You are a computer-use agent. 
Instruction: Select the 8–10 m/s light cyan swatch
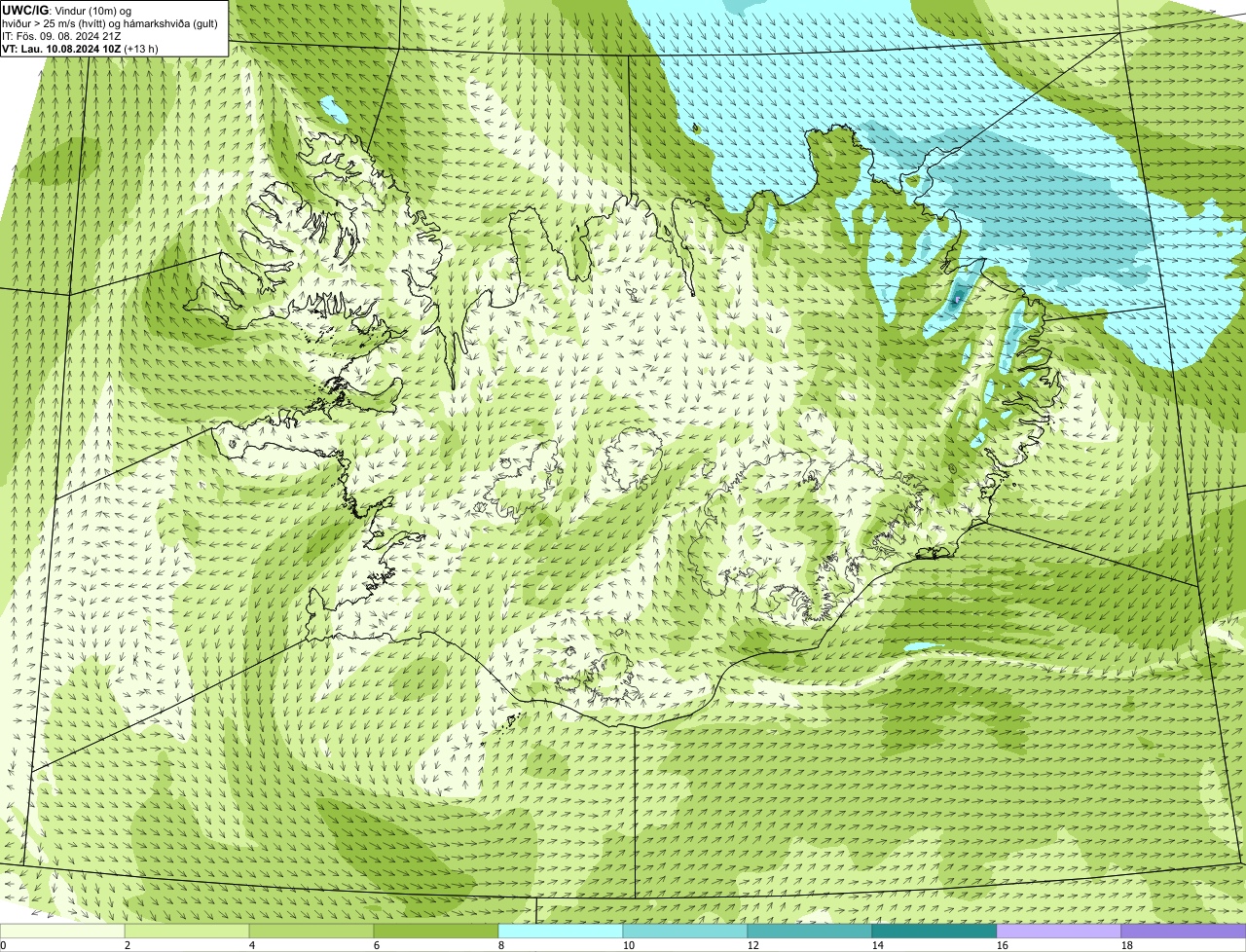561,931
